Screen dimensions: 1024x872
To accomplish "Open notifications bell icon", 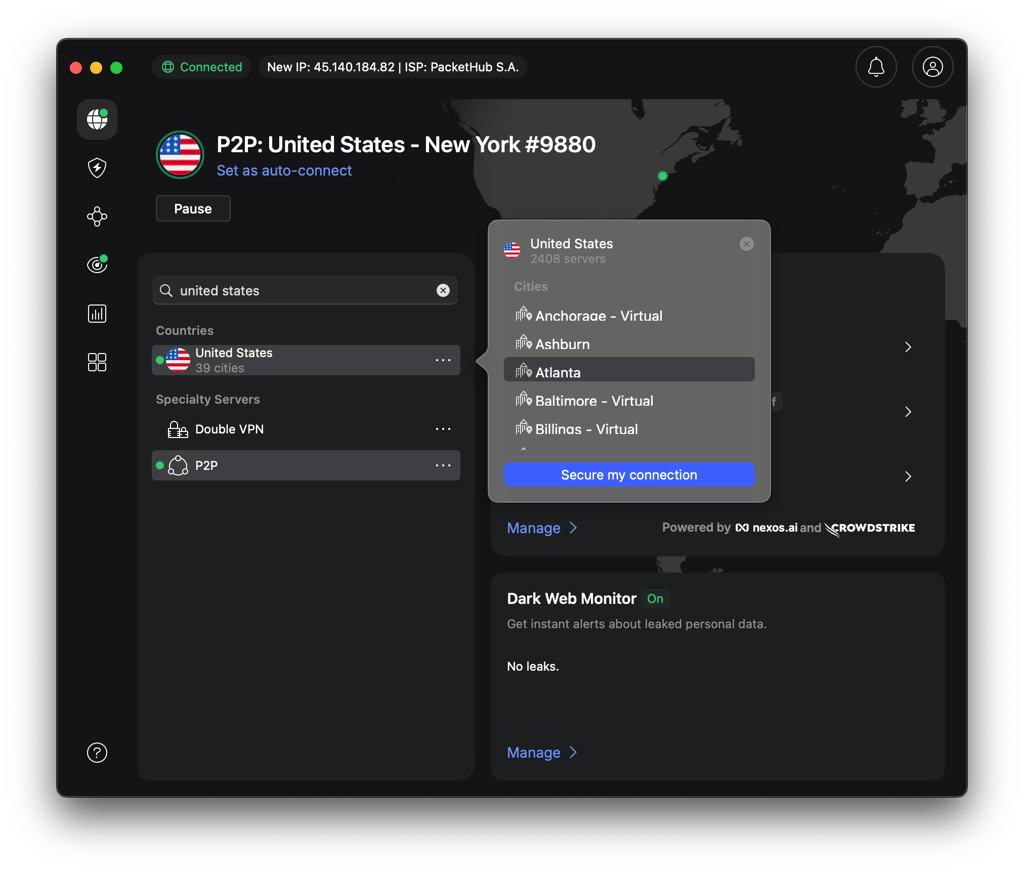I will (876, 67).
